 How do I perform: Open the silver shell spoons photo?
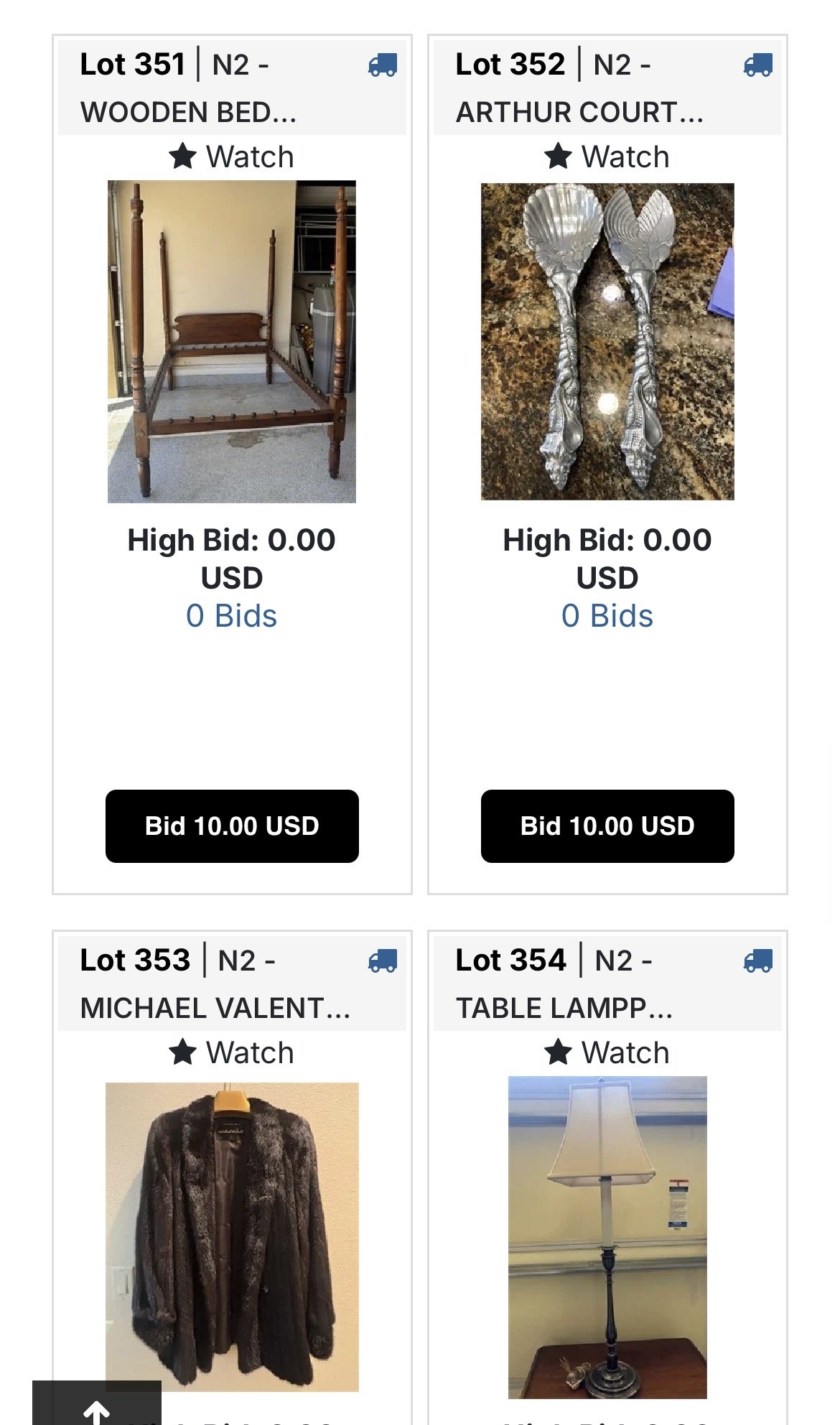click(x=607, y=342)
